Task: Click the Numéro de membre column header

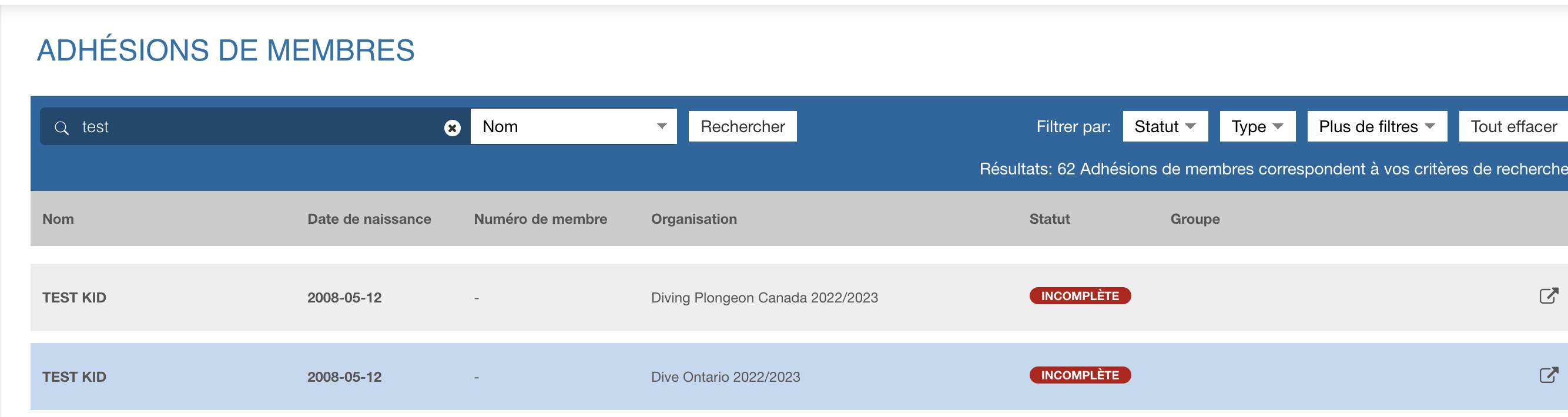Action: pyautogui.click(x=540, y=219)
